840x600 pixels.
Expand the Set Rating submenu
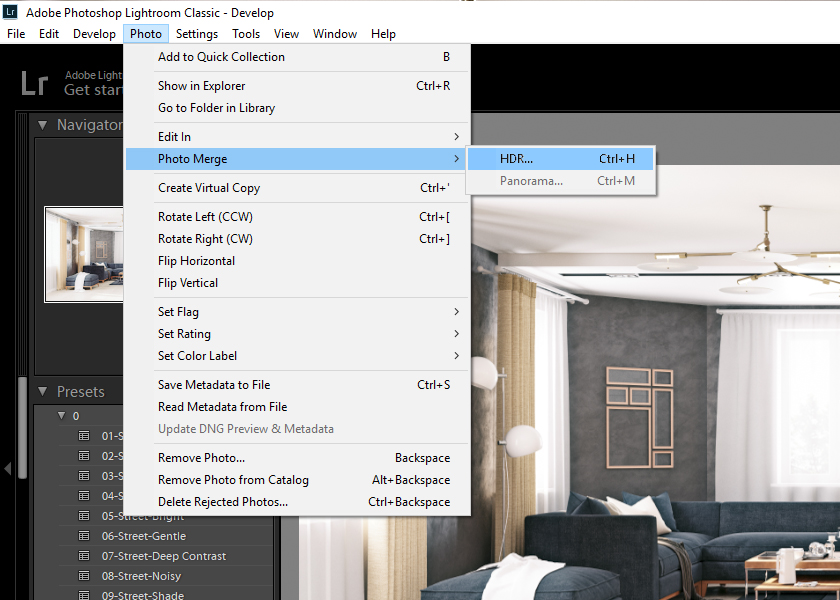tap(297, 334)
